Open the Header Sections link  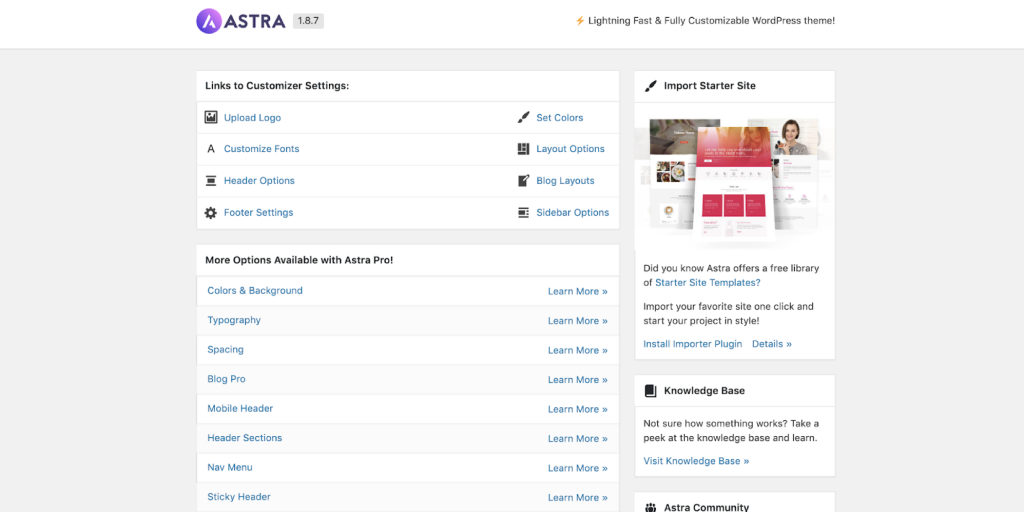244,438
